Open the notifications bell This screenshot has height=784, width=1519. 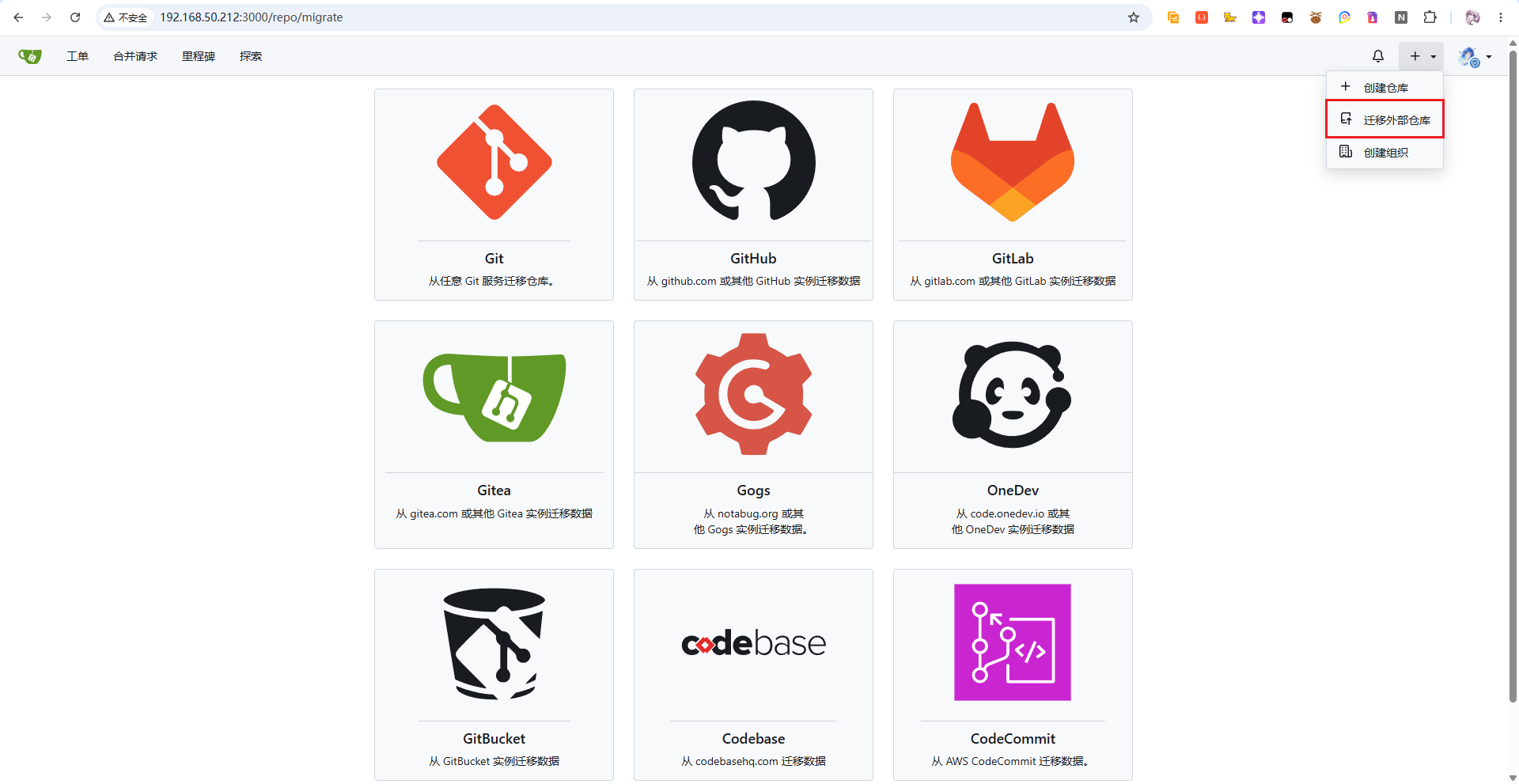point(1378,56)
